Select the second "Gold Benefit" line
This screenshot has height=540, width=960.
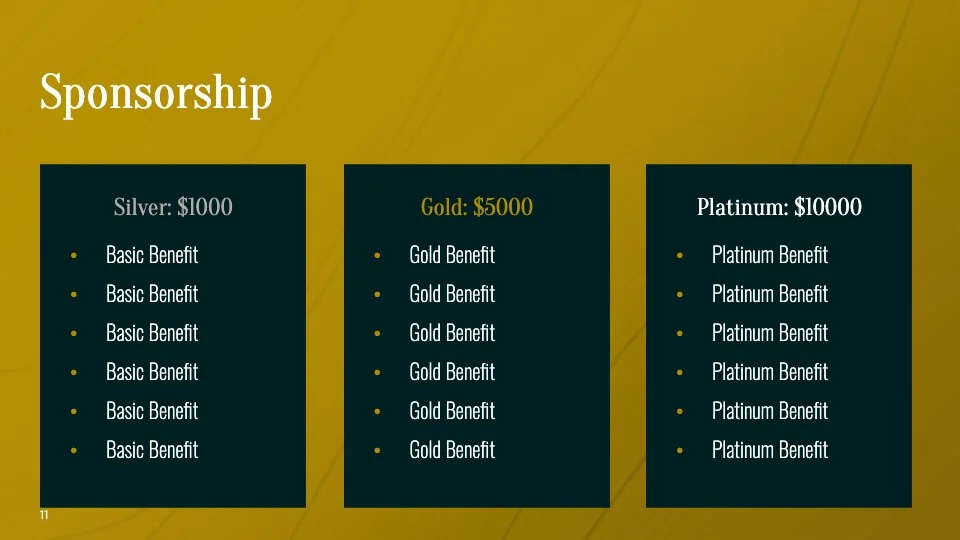[x=452, y=294]
